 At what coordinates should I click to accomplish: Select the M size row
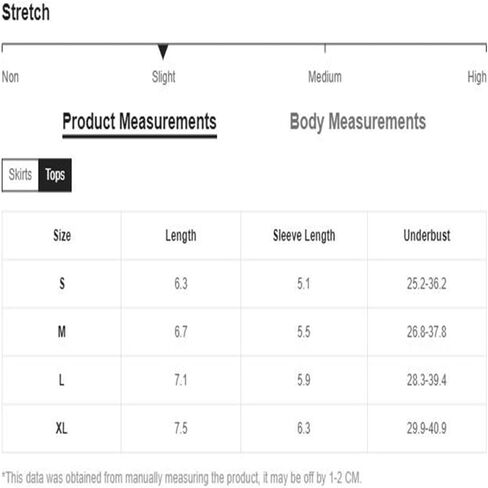244,332
